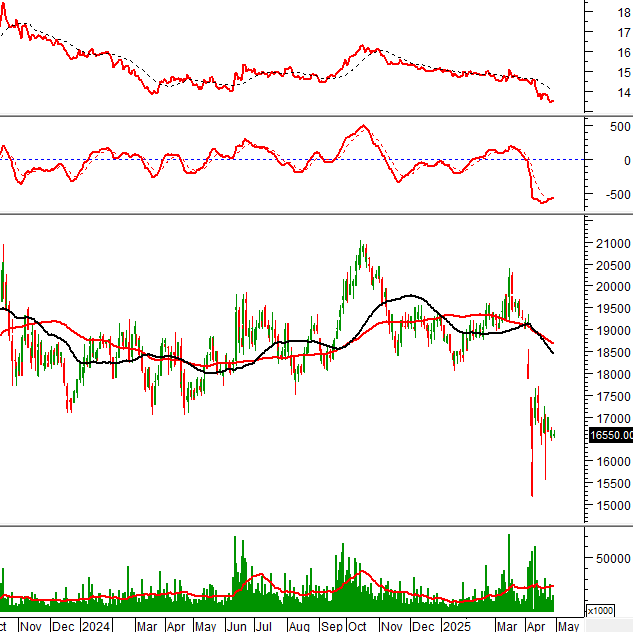This screenshot has height=632, width=633.
Task: Click the 16 label on top panel axis
Action: pyautogui.click(x=624, y=52)
